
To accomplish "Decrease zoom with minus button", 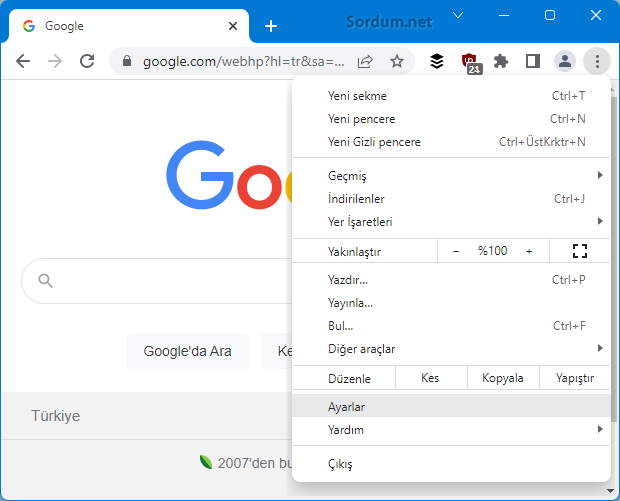I will tap(456, 251).
